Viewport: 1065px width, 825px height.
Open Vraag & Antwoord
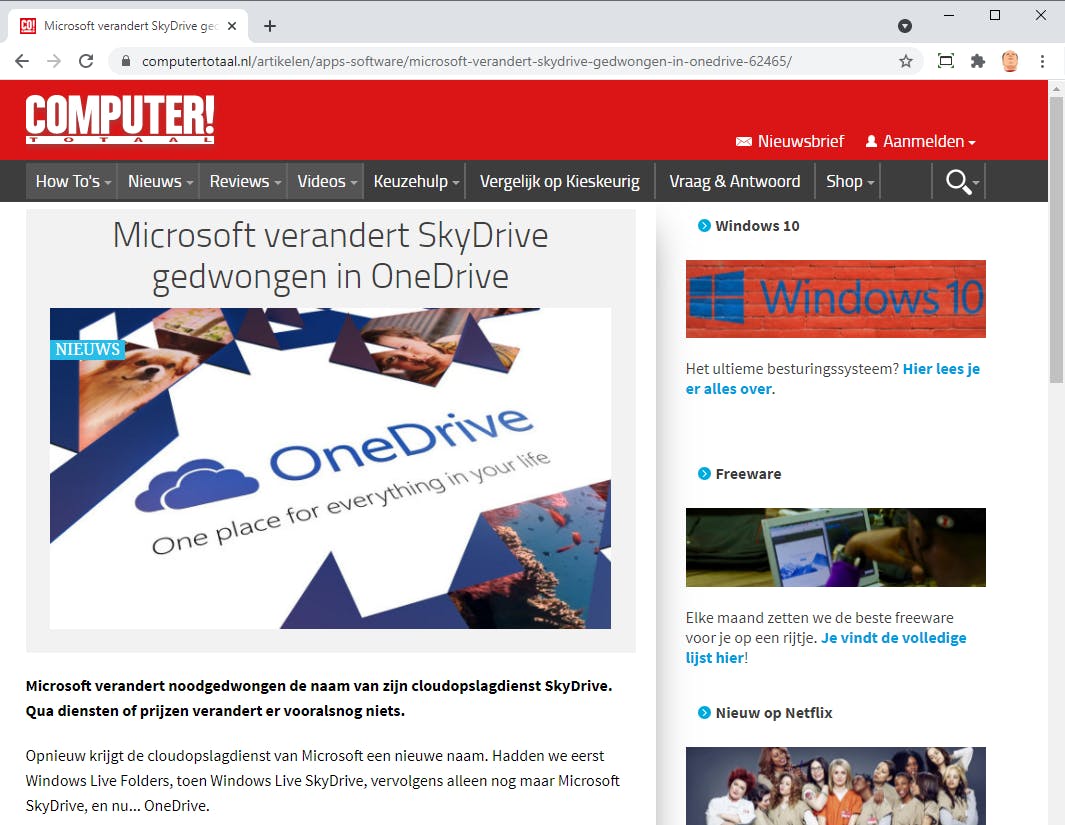click(x=734, y=181)
